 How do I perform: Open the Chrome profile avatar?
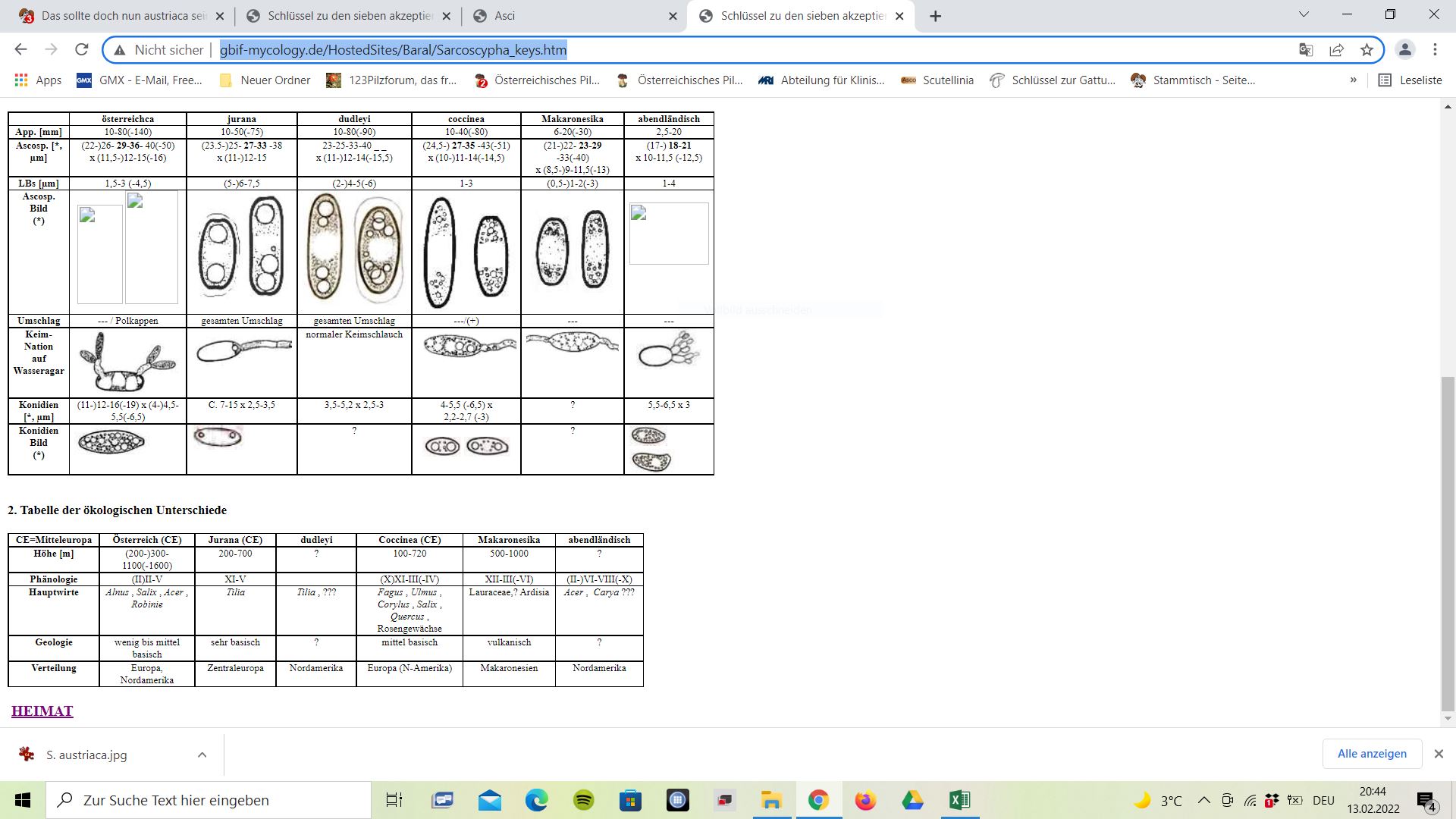click(1404, 50)
